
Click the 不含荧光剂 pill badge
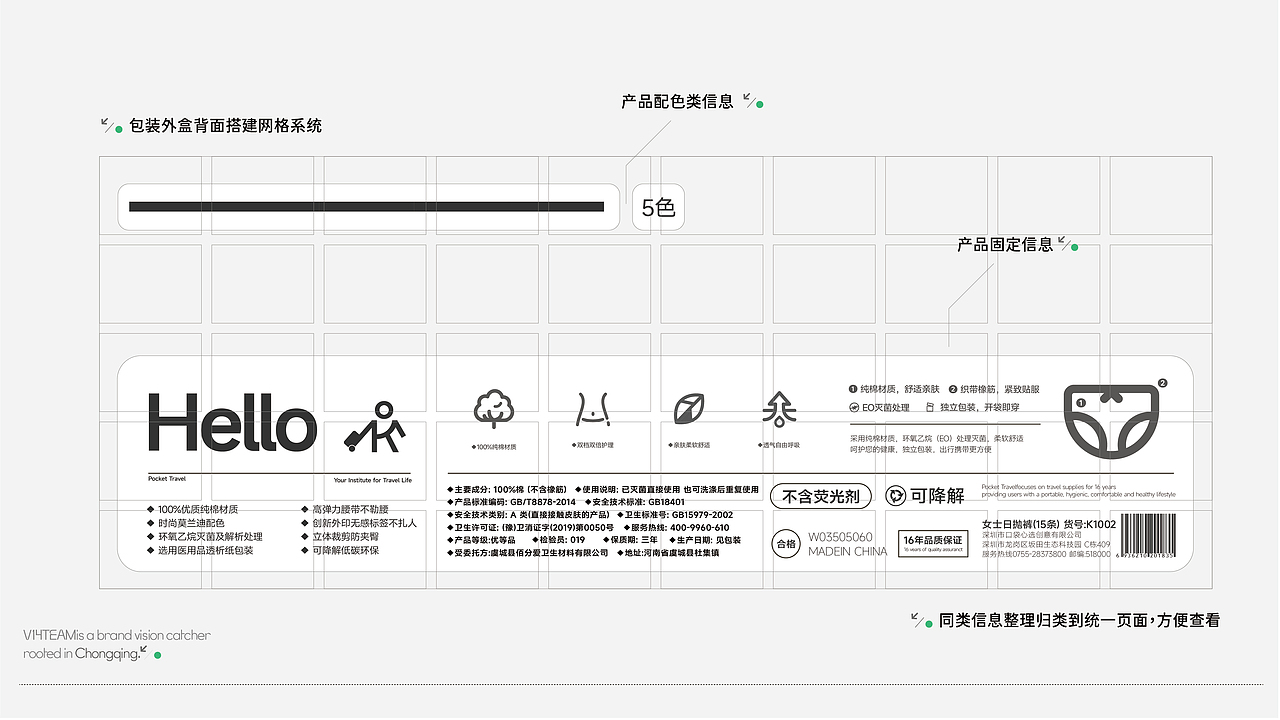point(821,496)
